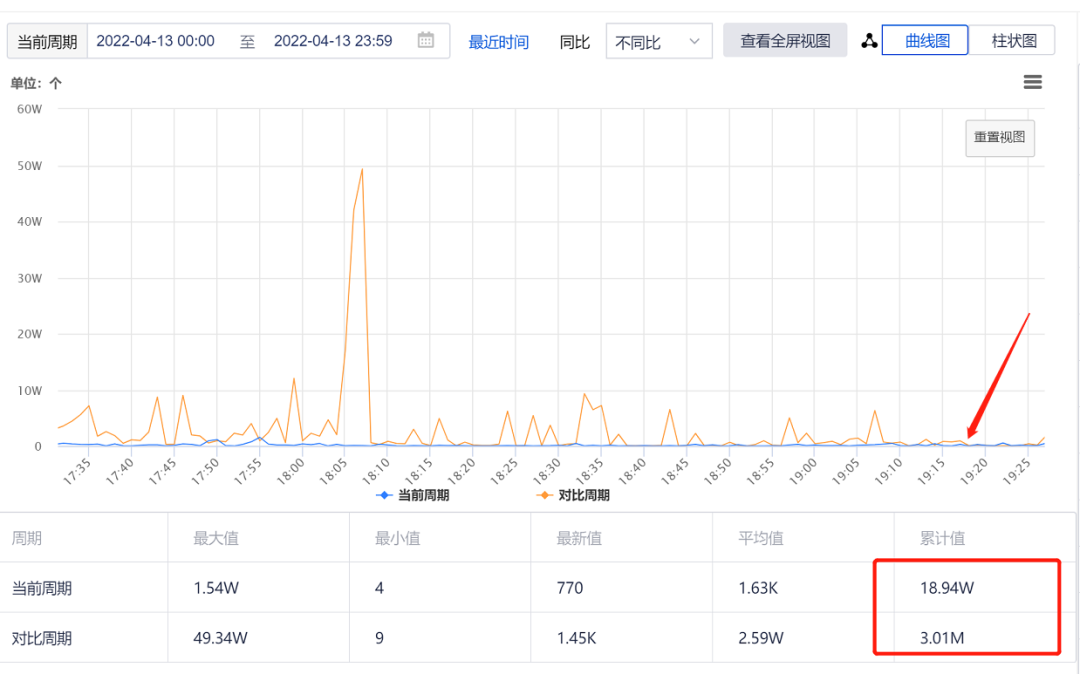Viewport: 1080px width, 674px height.
Task: Click the 3.01M cumulative value cell
Action: point(941,638)
